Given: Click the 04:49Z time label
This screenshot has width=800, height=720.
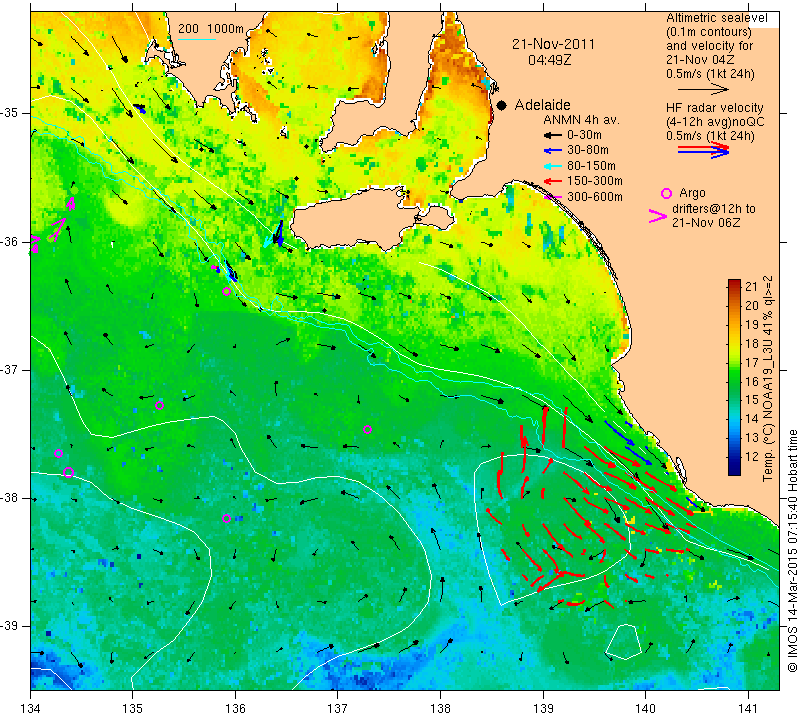Looking at the screenshot, I should pyautogui.click(x=549, y=60).
